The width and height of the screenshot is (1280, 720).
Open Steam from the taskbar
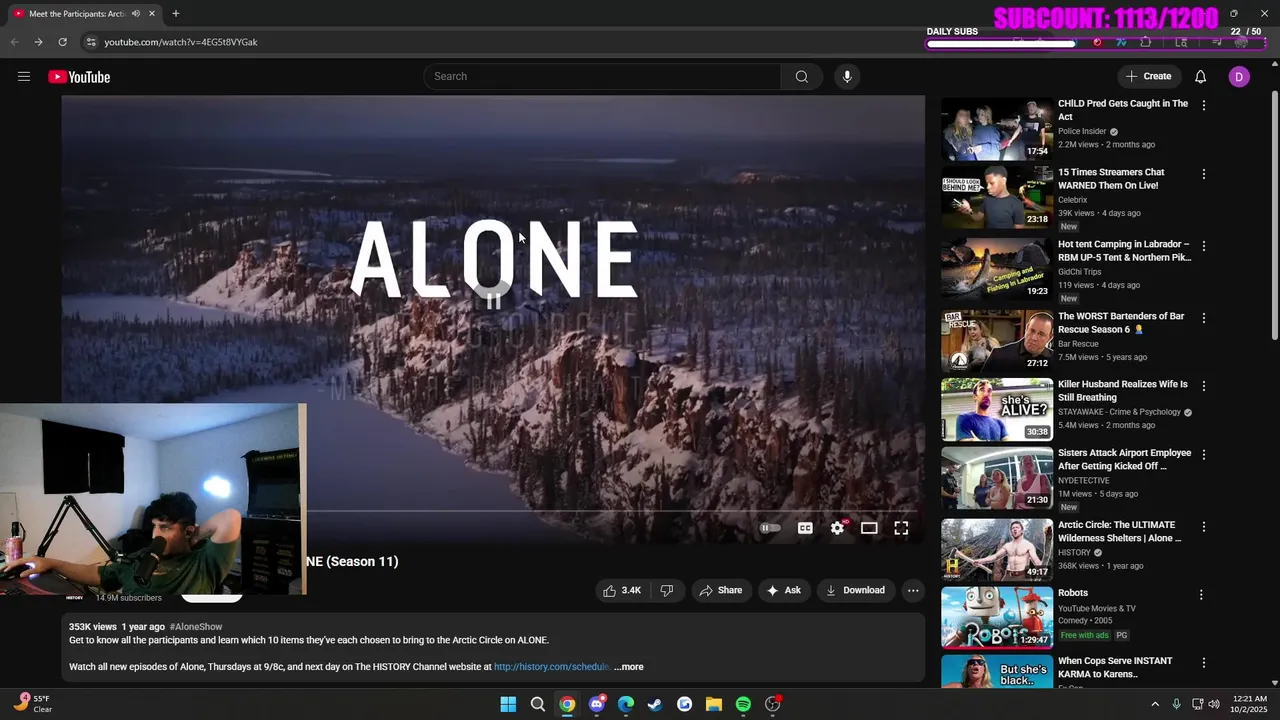pyautogui.click(x=655, y=705)
